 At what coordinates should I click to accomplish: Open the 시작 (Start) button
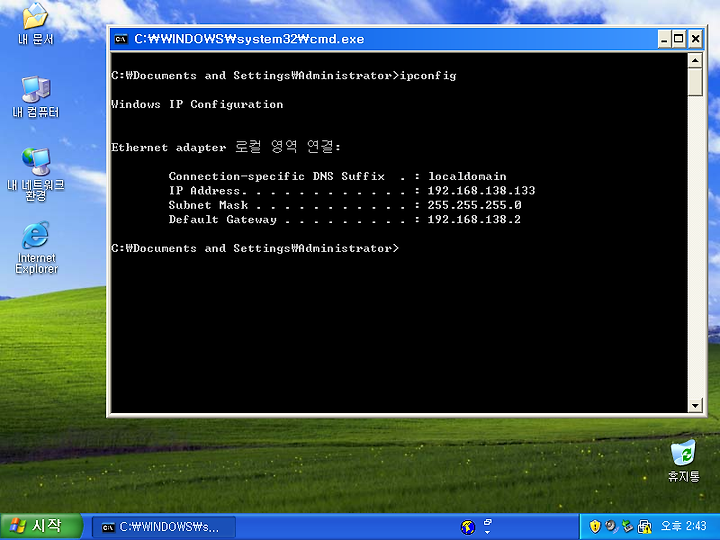41,526
